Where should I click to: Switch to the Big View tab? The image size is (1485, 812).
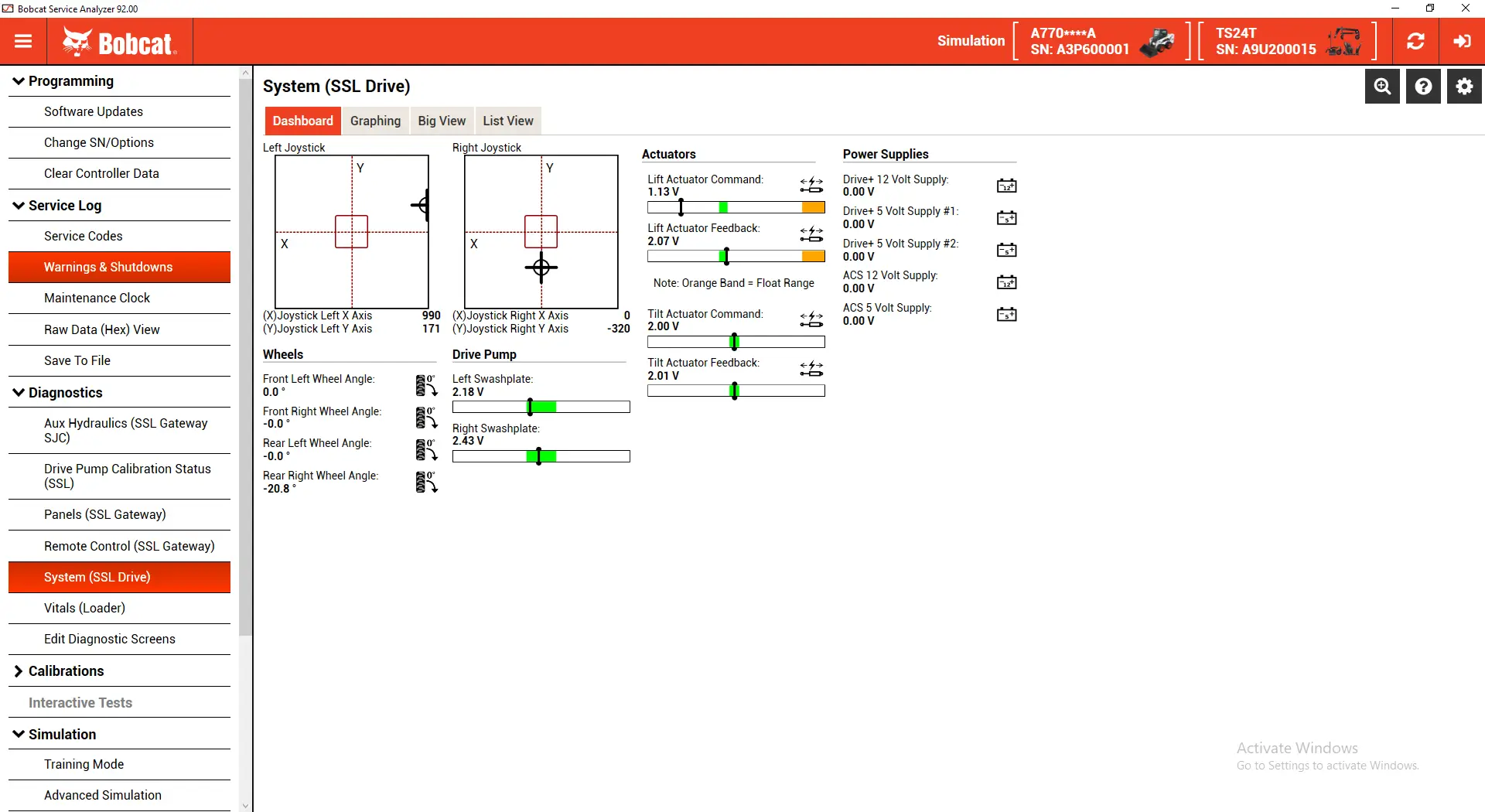(442, 121)
